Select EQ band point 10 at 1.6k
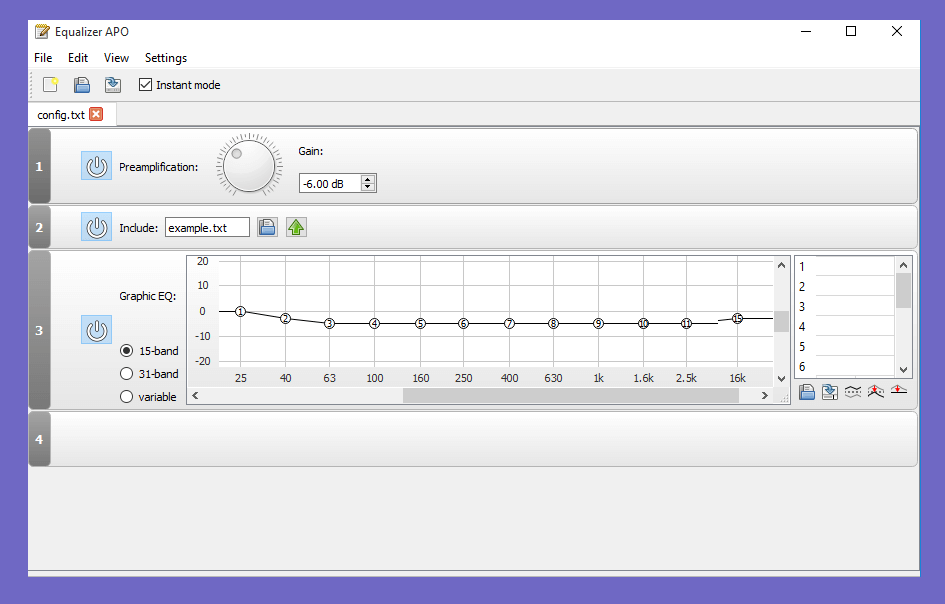 (644, 324)
